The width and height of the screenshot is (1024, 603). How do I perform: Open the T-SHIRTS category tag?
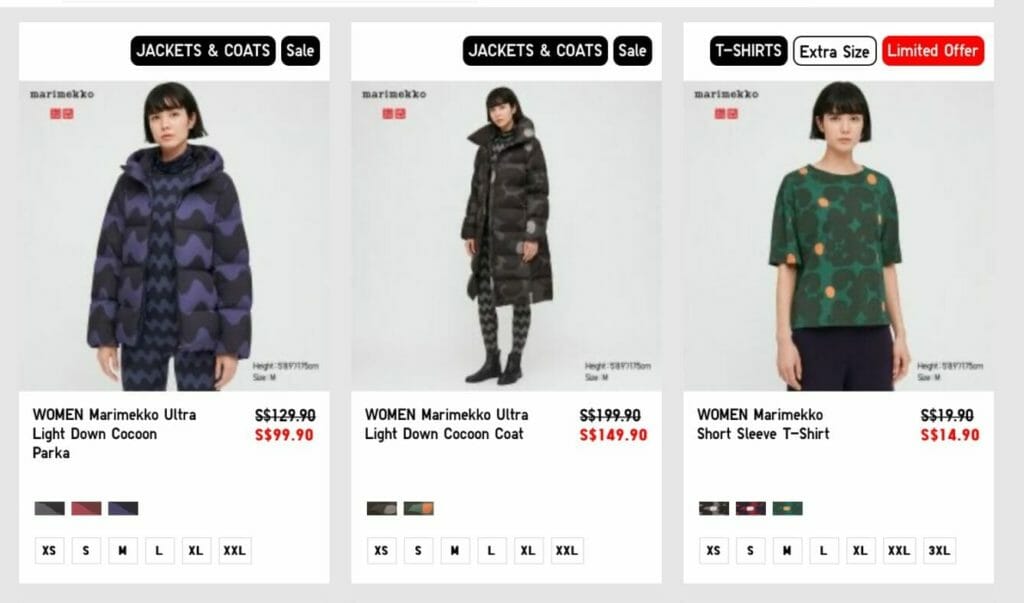coord(748,51)
